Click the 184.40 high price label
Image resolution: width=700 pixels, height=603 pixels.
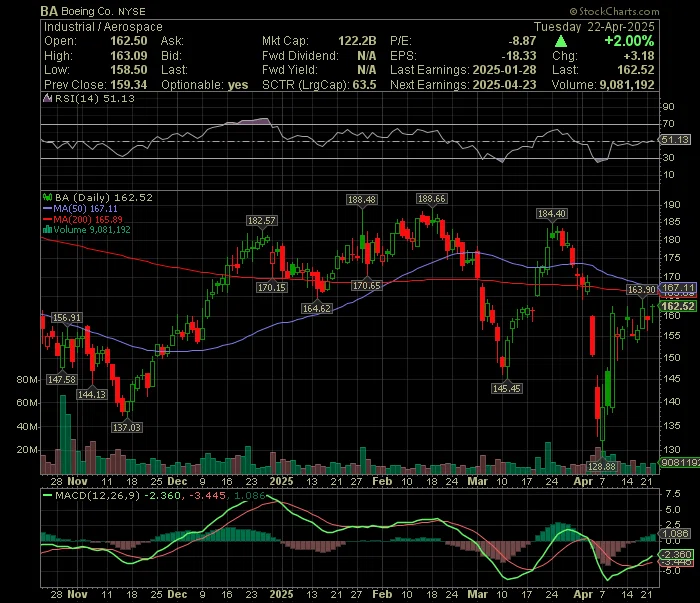click(552, 214)
